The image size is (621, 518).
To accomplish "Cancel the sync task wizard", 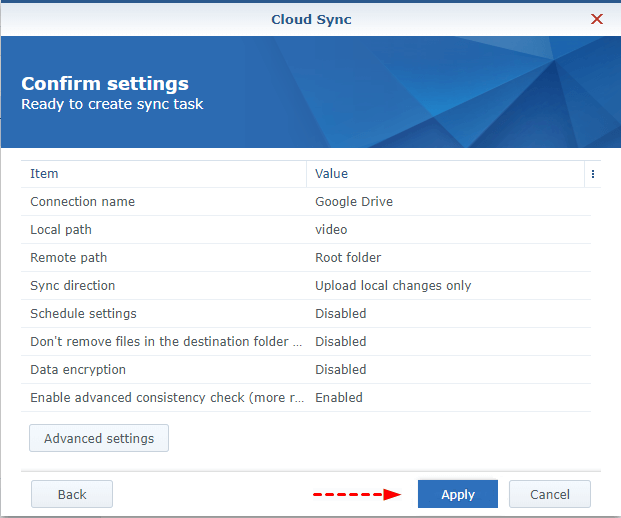I will pos(550,494).
